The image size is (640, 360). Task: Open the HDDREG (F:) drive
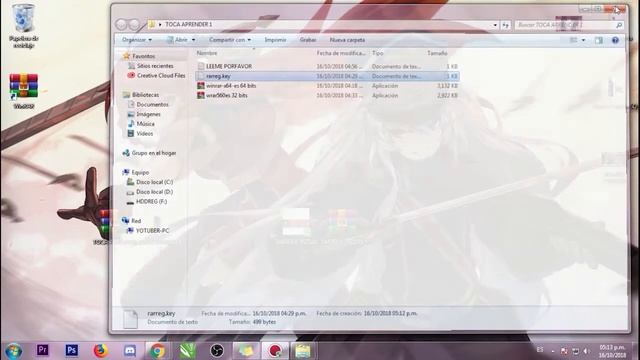tap(151, 202)
